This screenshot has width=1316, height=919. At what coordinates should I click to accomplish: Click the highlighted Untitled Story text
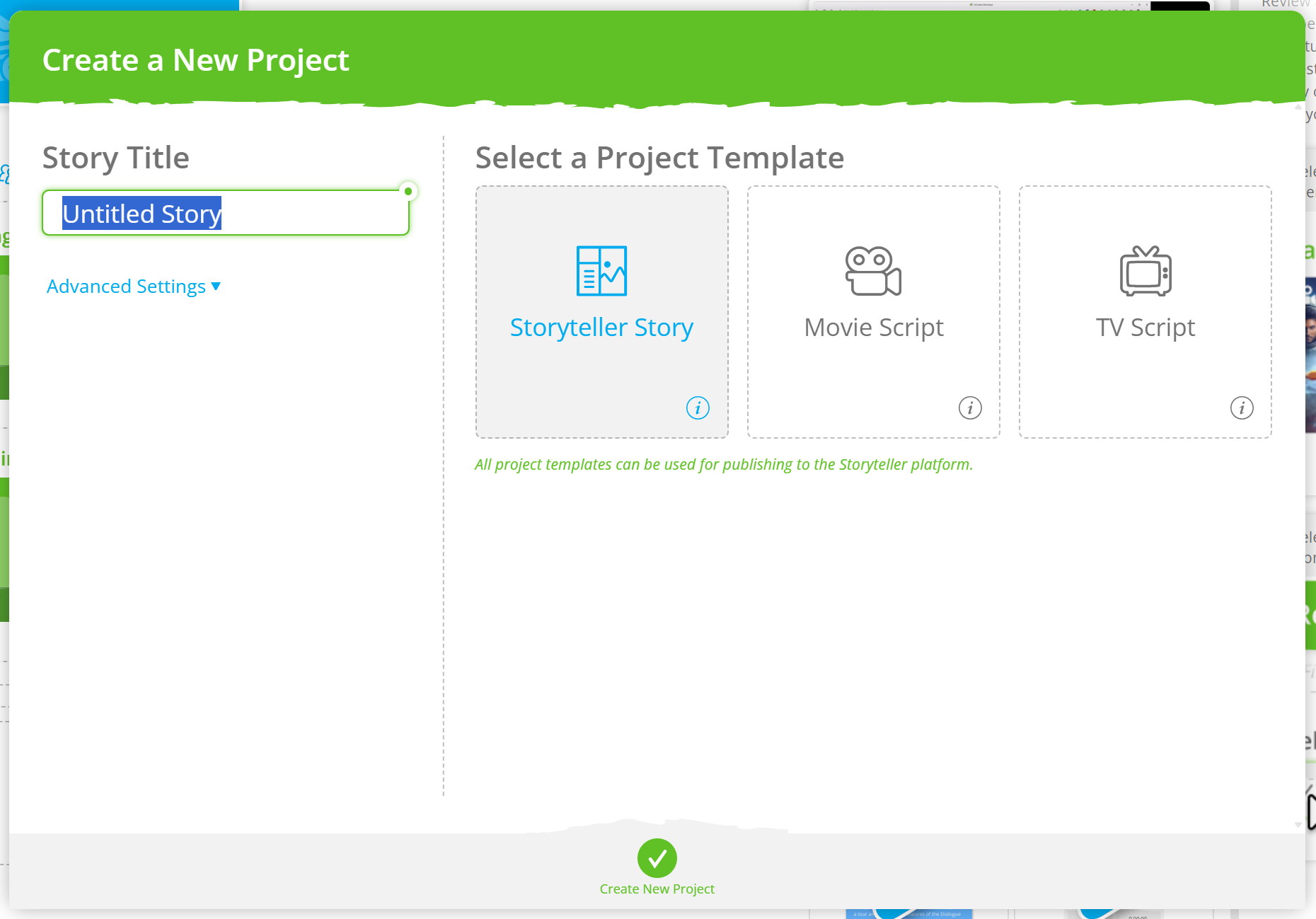click(x=142, y=213)
